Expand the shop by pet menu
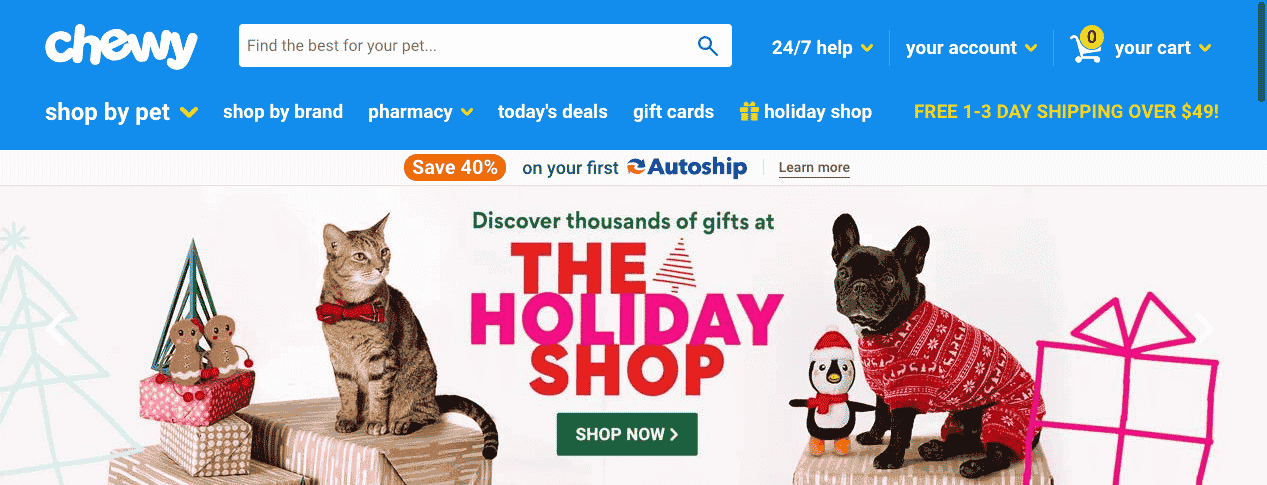 [x=121, y=112]
